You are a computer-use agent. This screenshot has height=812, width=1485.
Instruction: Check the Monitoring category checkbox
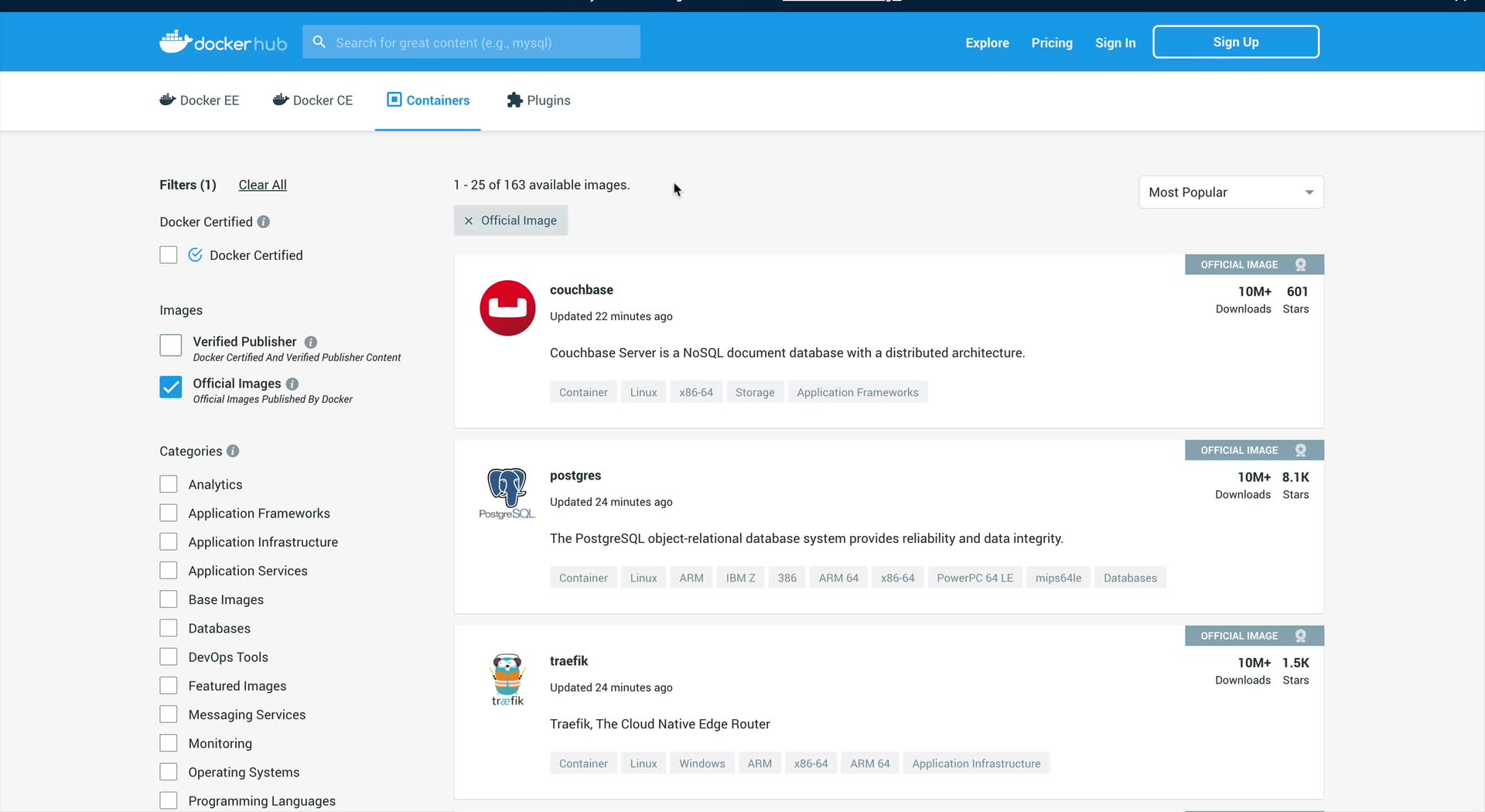pos(169,743)
